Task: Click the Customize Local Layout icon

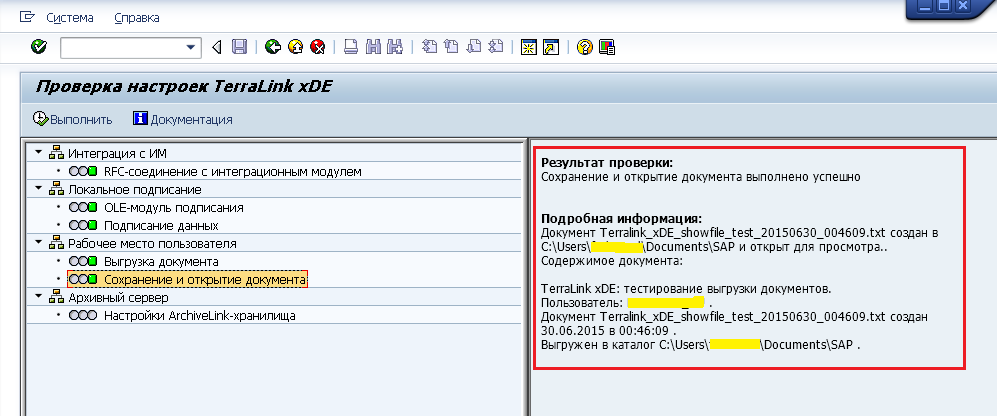Action: click(x=607, y=47)
